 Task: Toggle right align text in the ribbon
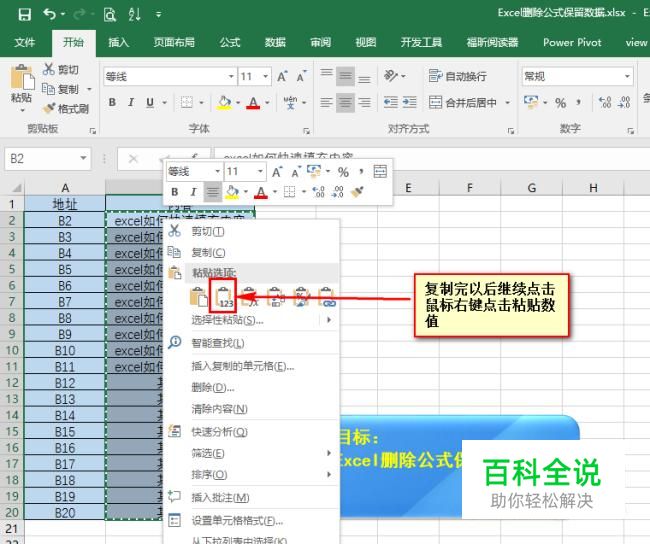364,102
